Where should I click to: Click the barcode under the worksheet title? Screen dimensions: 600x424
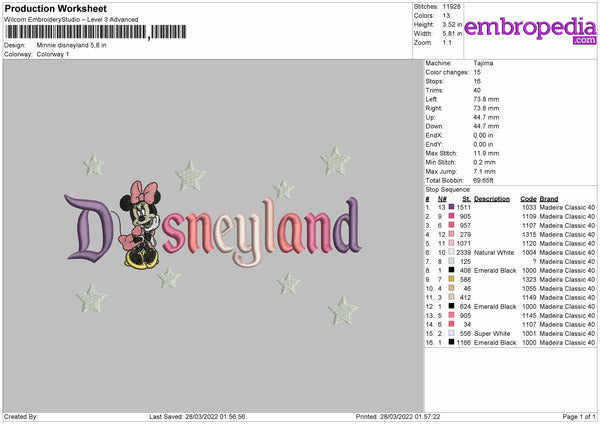[95, 32]
